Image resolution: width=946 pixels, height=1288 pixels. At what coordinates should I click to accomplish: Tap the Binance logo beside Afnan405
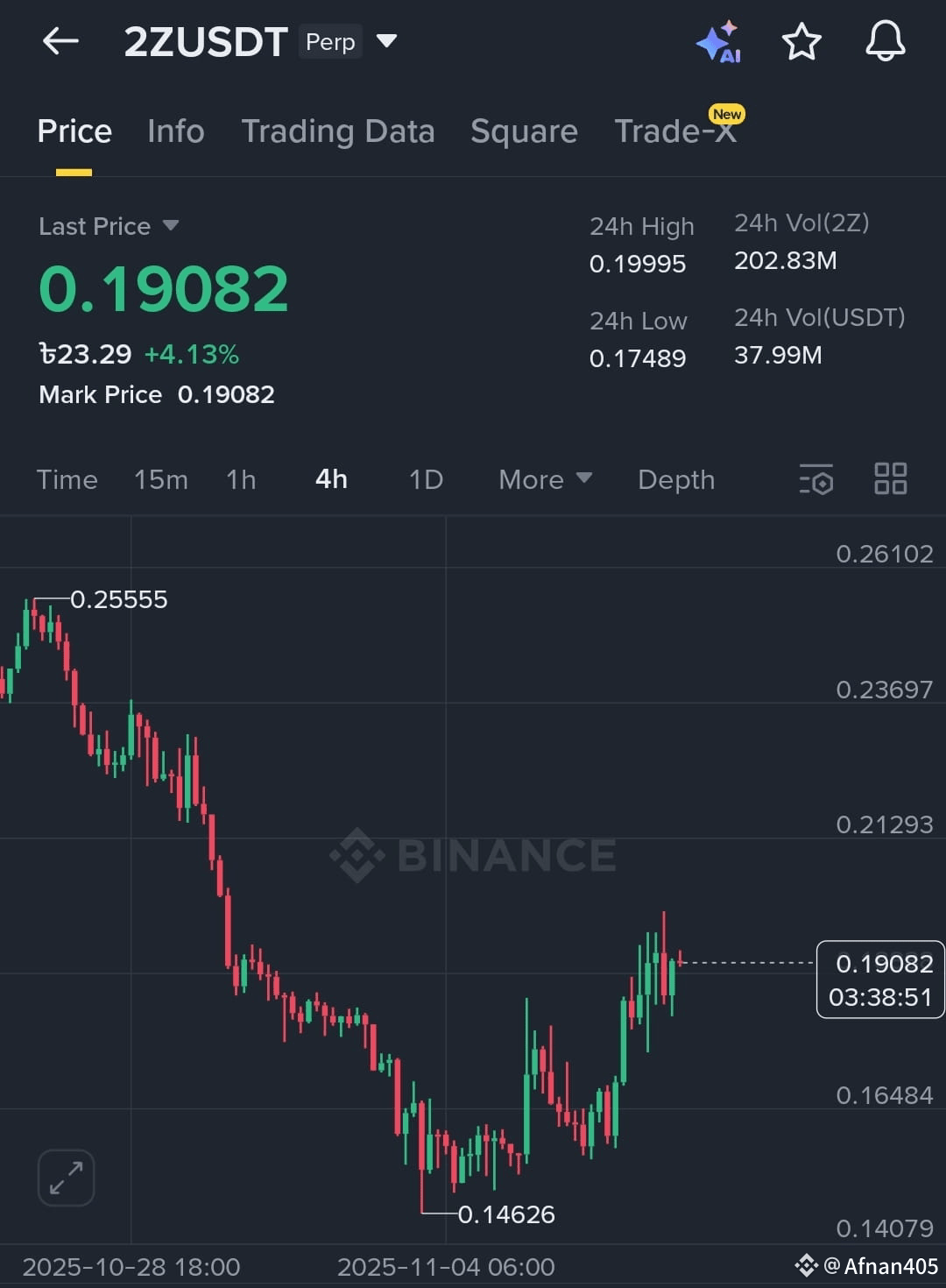(805, 1266)
